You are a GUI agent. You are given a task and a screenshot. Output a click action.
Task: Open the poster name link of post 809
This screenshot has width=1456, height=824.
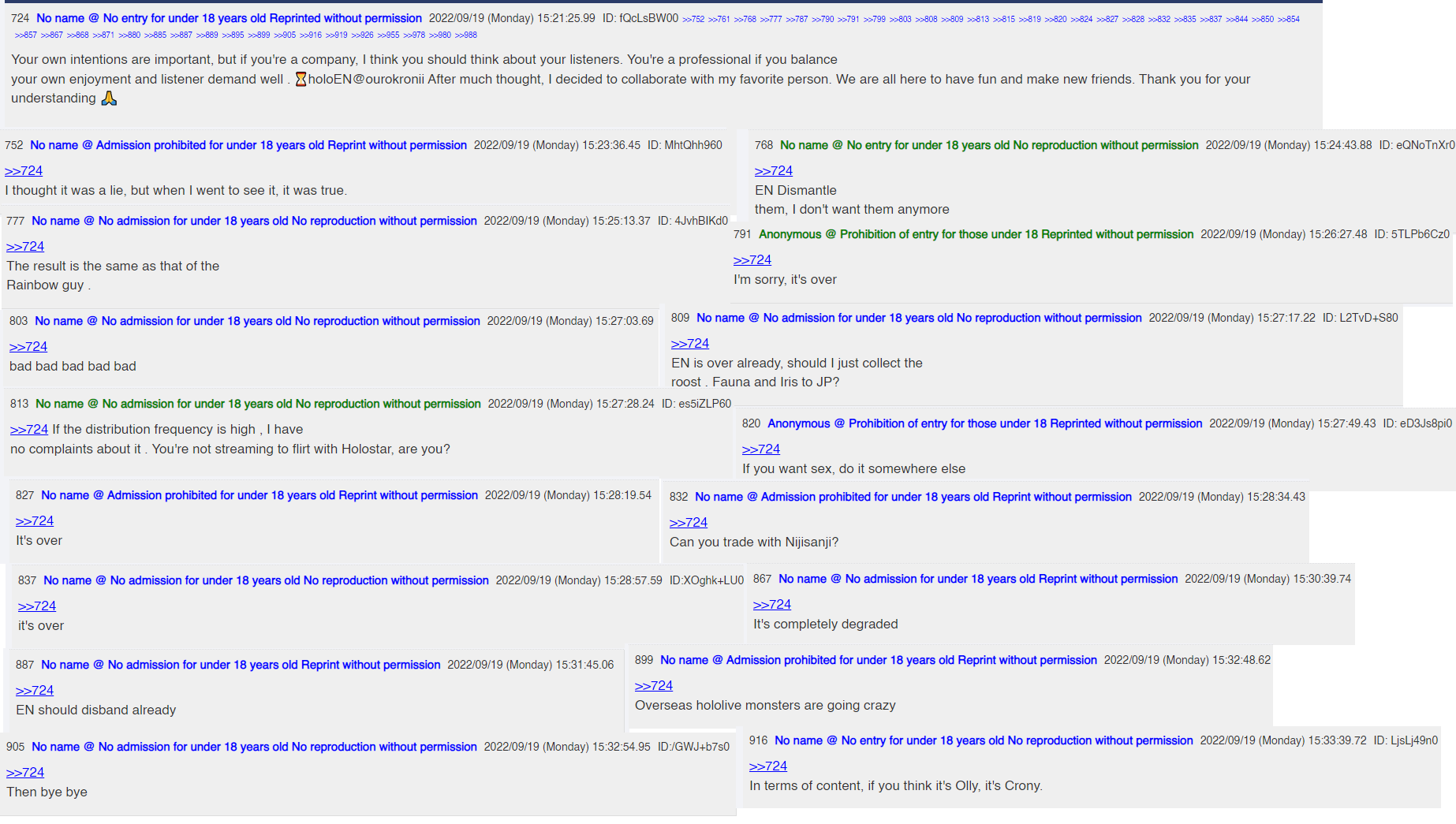pyautogui.click(x=919, y=318)
